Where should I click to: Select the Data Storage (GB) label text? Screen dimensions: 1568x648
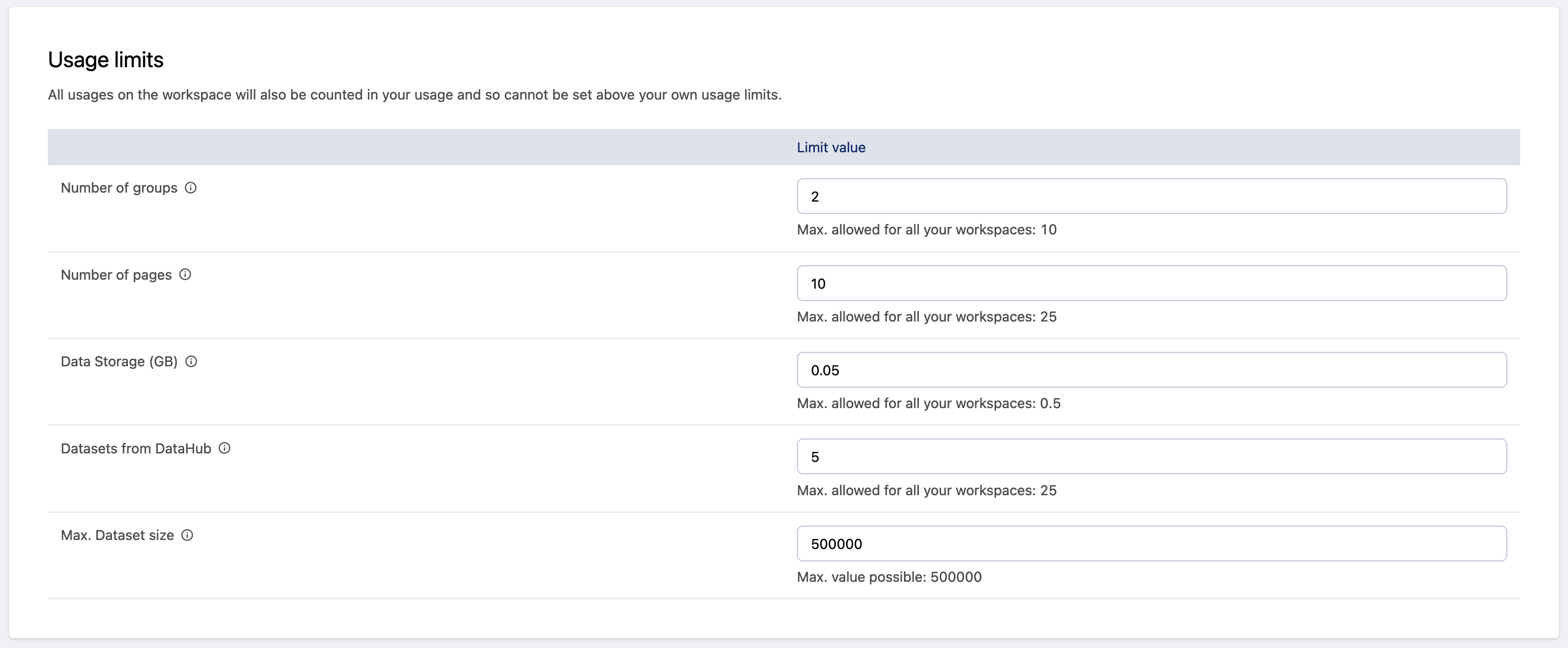pos(118,361)
